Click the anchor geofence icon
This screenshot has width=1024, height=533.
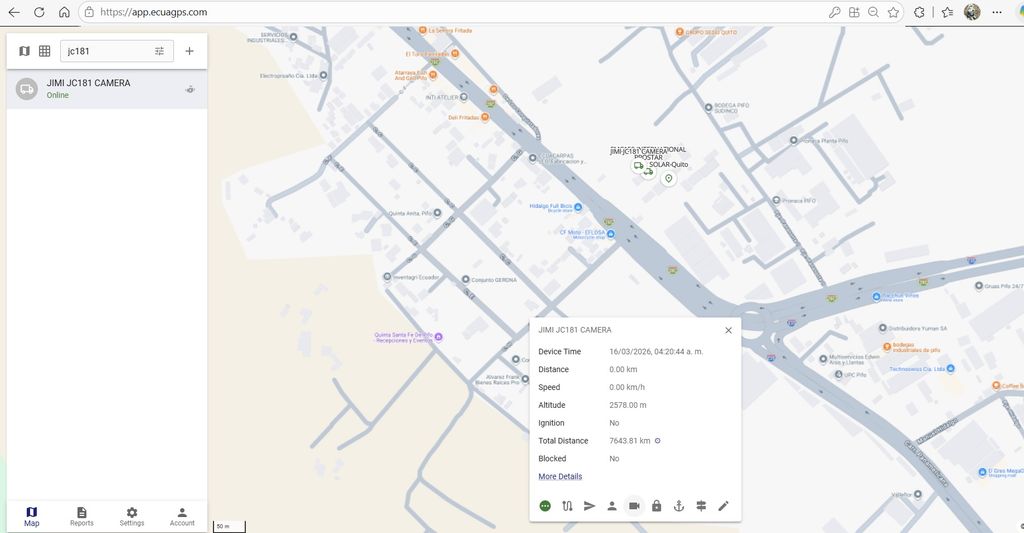[x=678, y=506]
